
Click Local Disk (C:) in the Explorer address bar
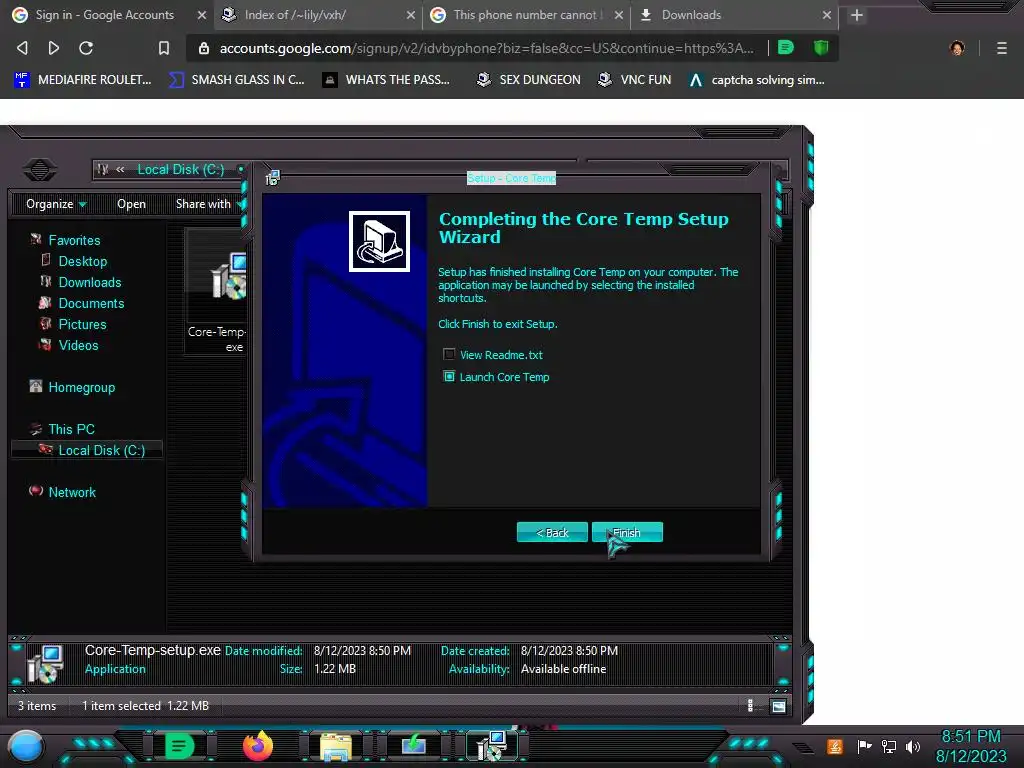point(181,169)
